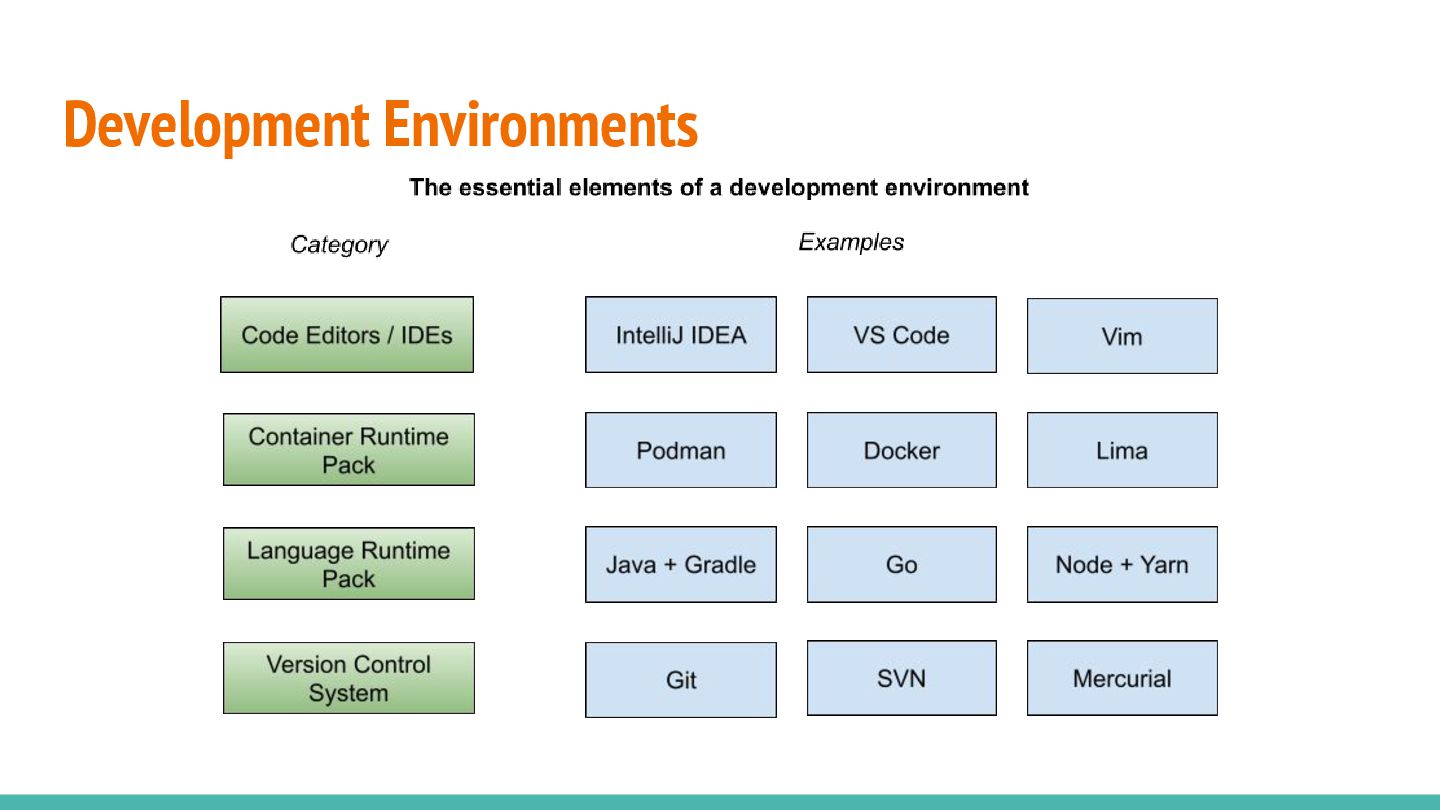Click the Vim box
Viewport: 1440px width, 810px height.
(1122, 336)
